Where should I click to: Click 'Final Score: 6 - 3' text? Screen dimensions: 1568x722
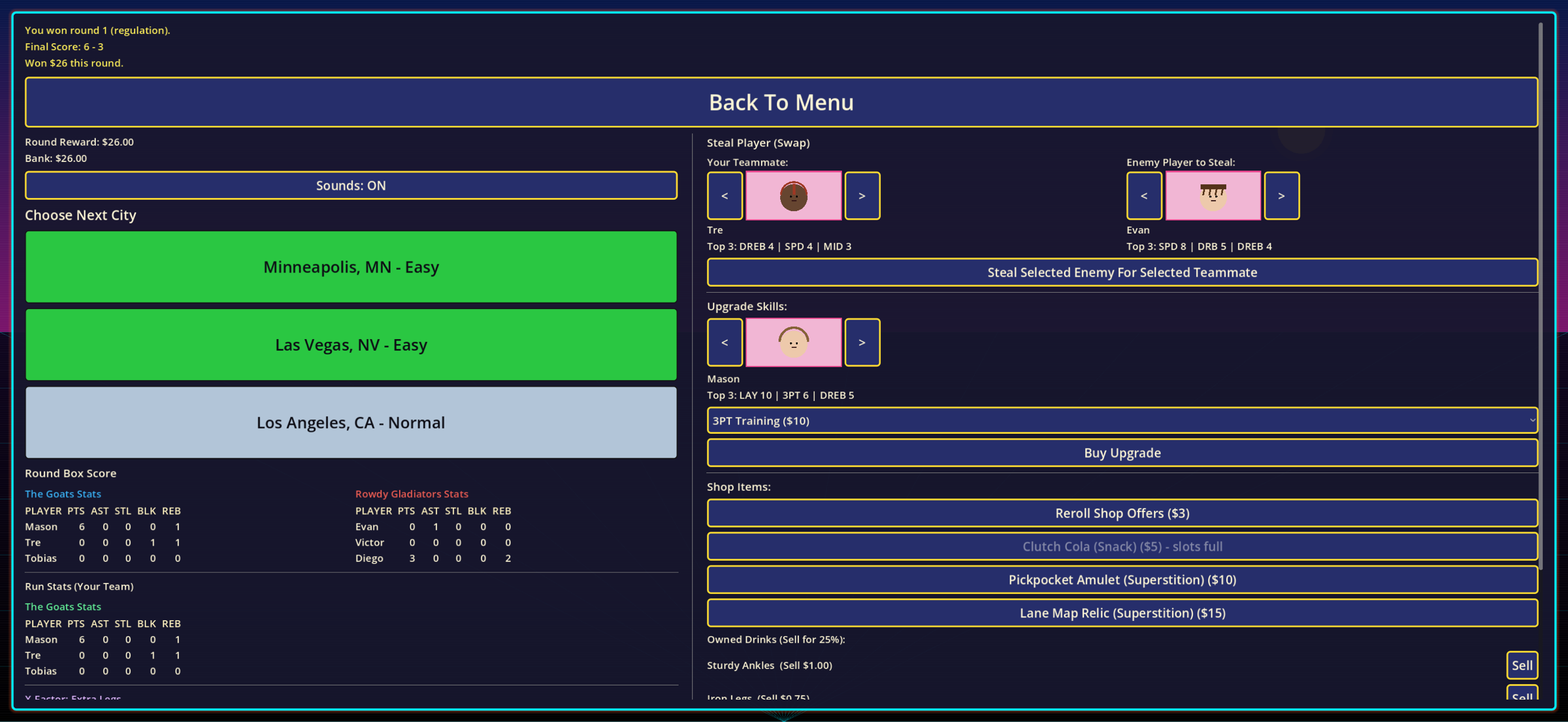64,46
